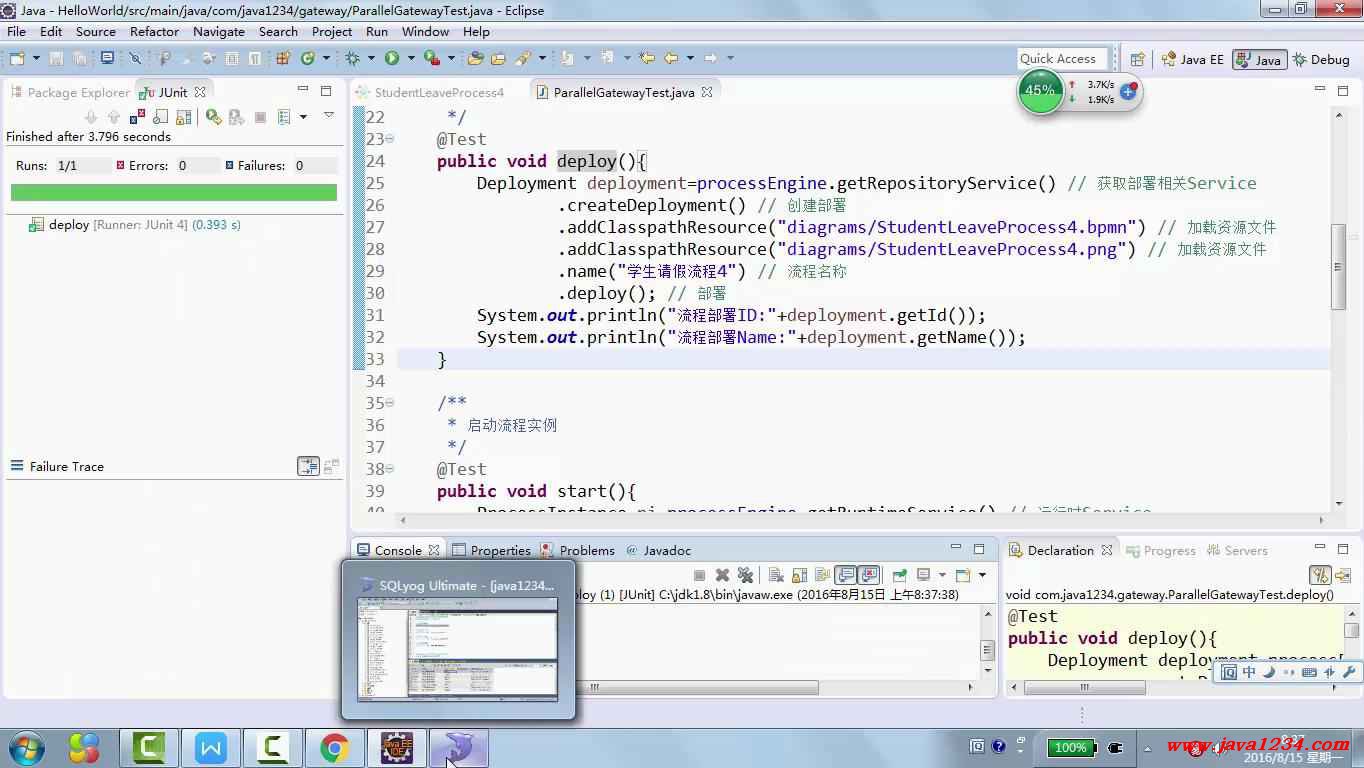This screenshot has height=768, width=1364.
Task: Click the New Java Package toolbar icon
Action: coord(283,58)
